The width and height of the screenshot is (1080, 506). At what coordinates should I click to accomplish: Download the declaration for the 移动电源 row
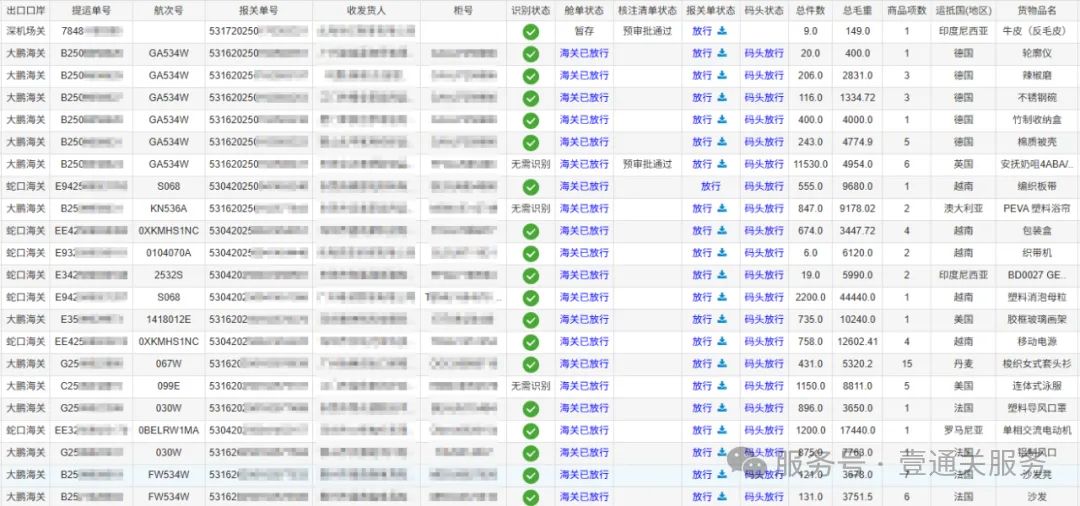coord(722,341)
